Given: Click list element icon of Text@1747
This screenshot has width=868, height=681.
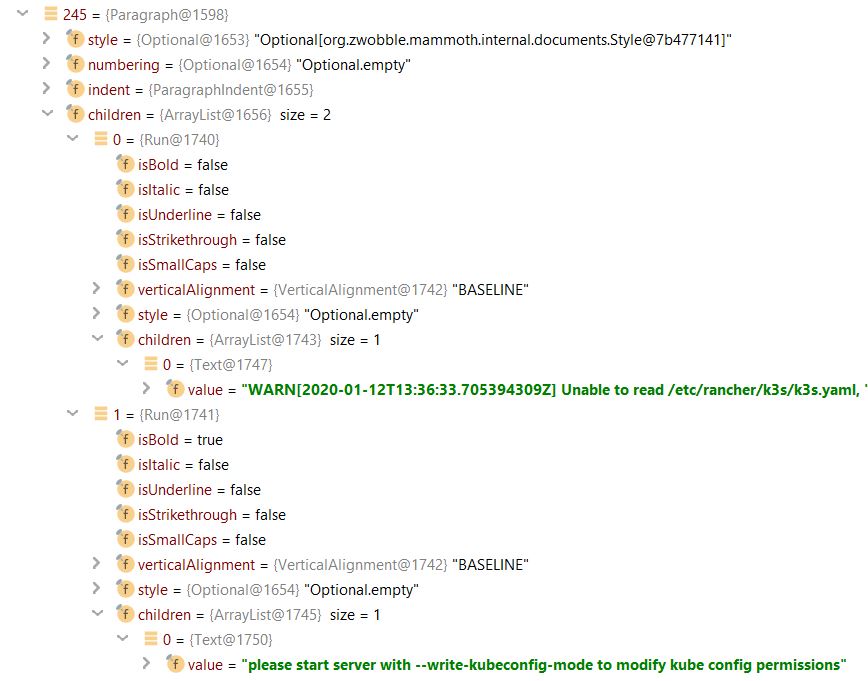Looking at the screenshot, I should (x=151, y=364).
